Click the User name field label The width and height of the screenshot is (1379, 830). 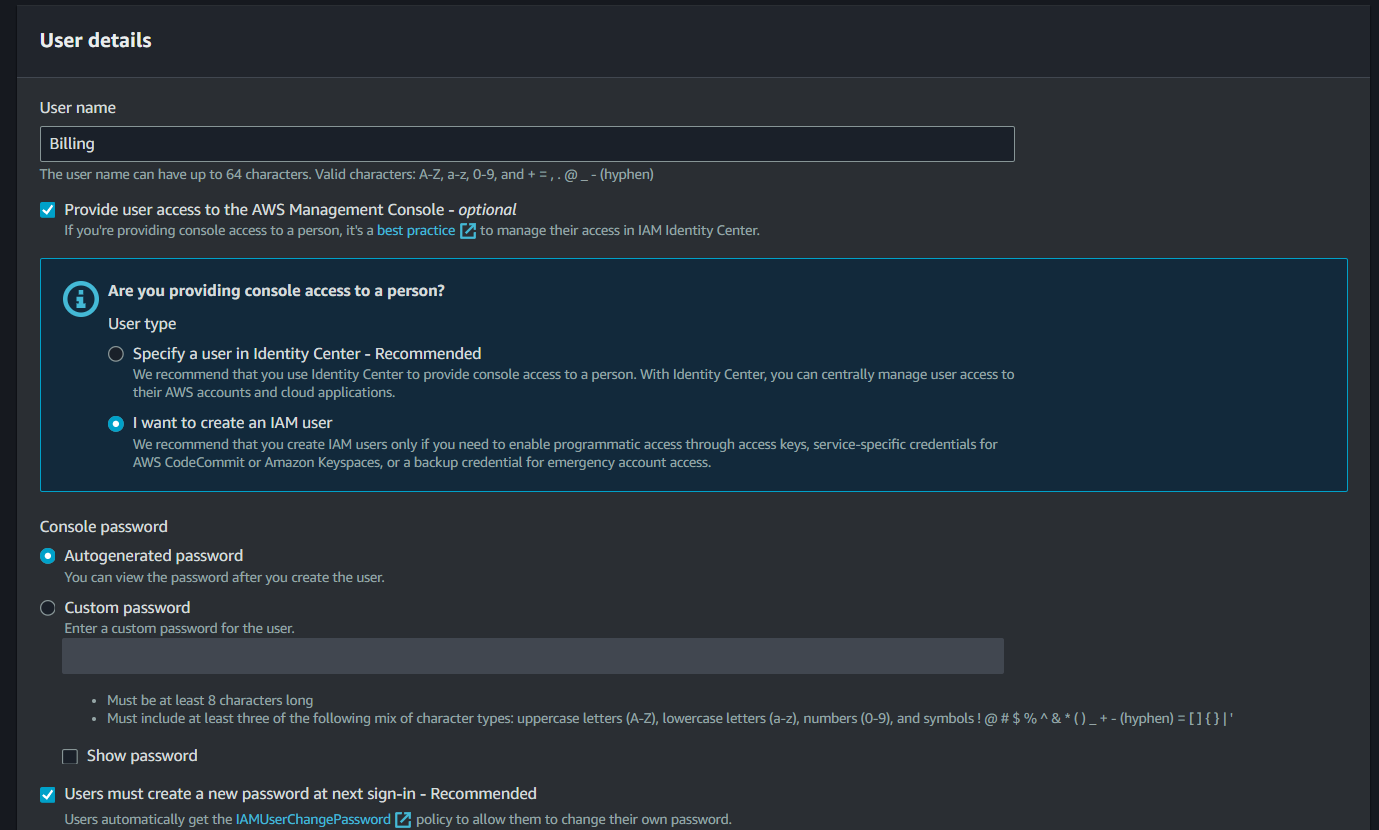tap(78, 108)
